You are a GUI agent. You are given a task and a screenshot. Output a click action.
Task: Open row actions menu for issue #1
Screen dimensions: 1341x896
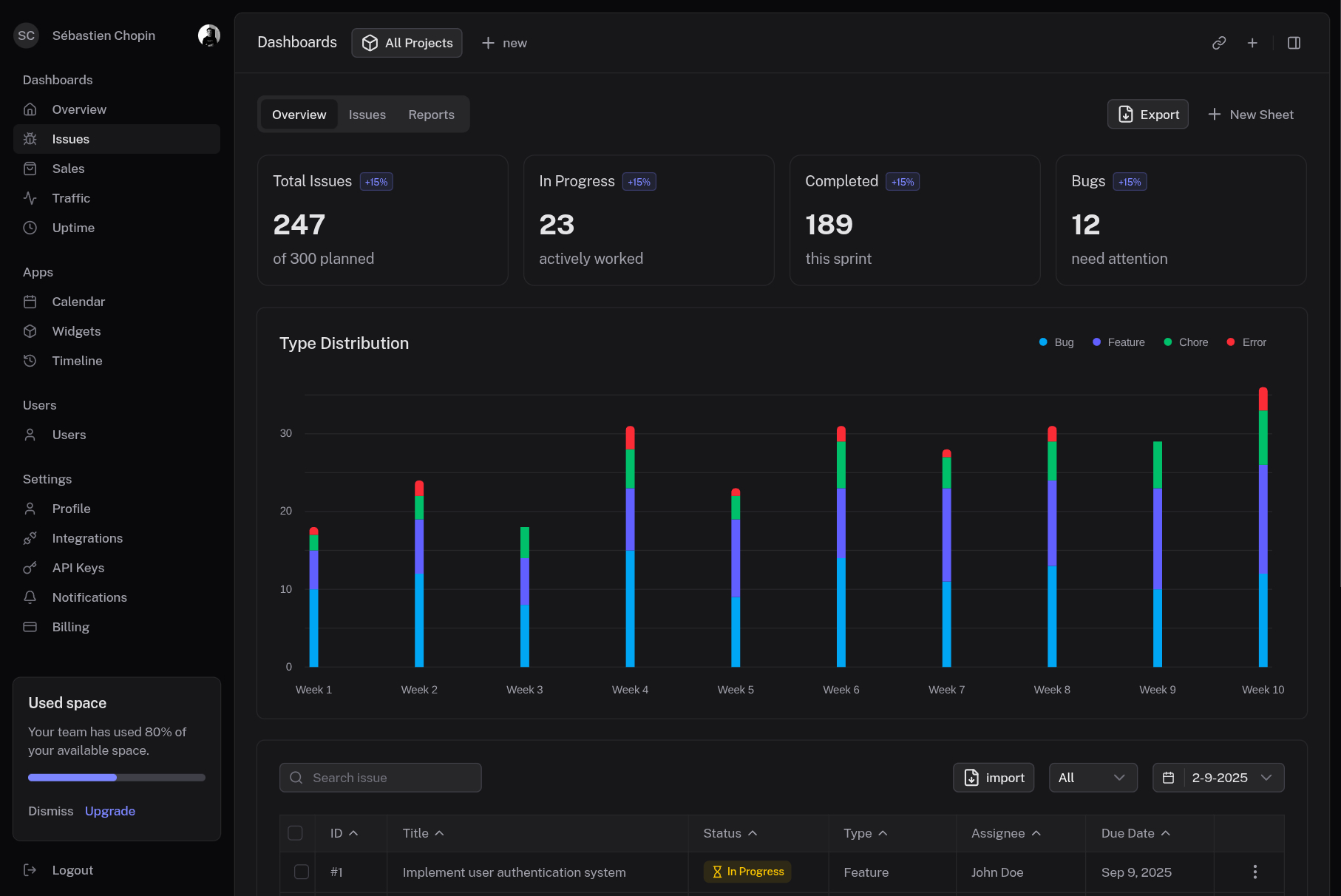[x=1255, y=872]
